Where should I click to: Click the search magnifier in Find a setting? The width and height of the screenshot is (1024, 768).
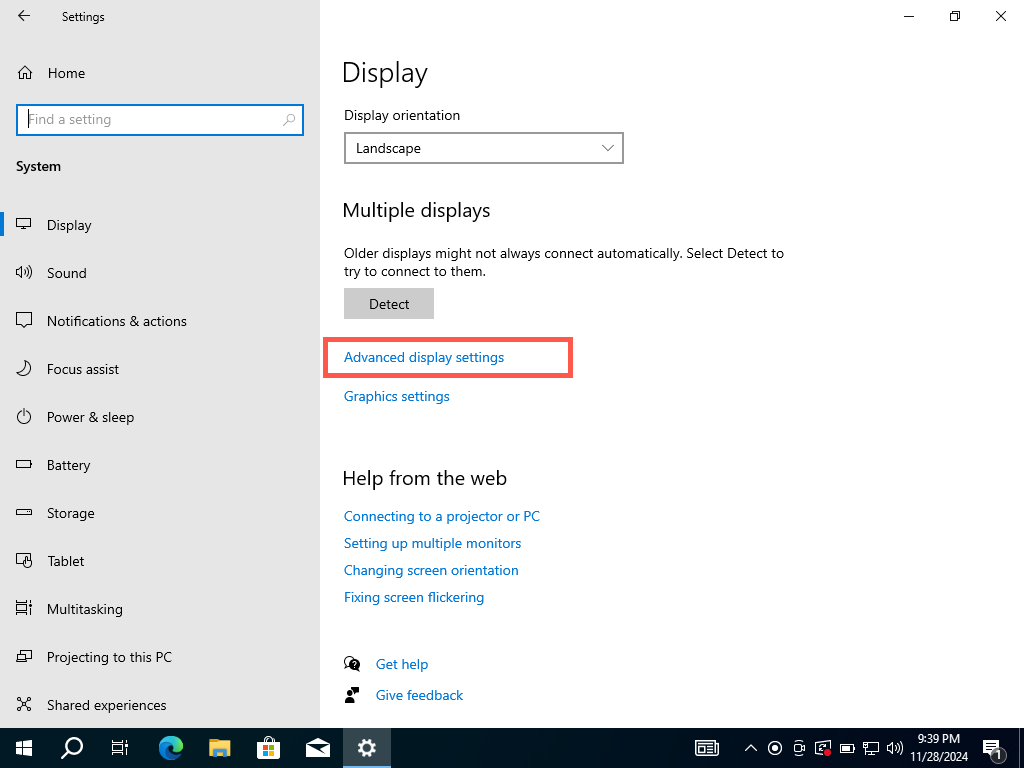tap(289, 120)
